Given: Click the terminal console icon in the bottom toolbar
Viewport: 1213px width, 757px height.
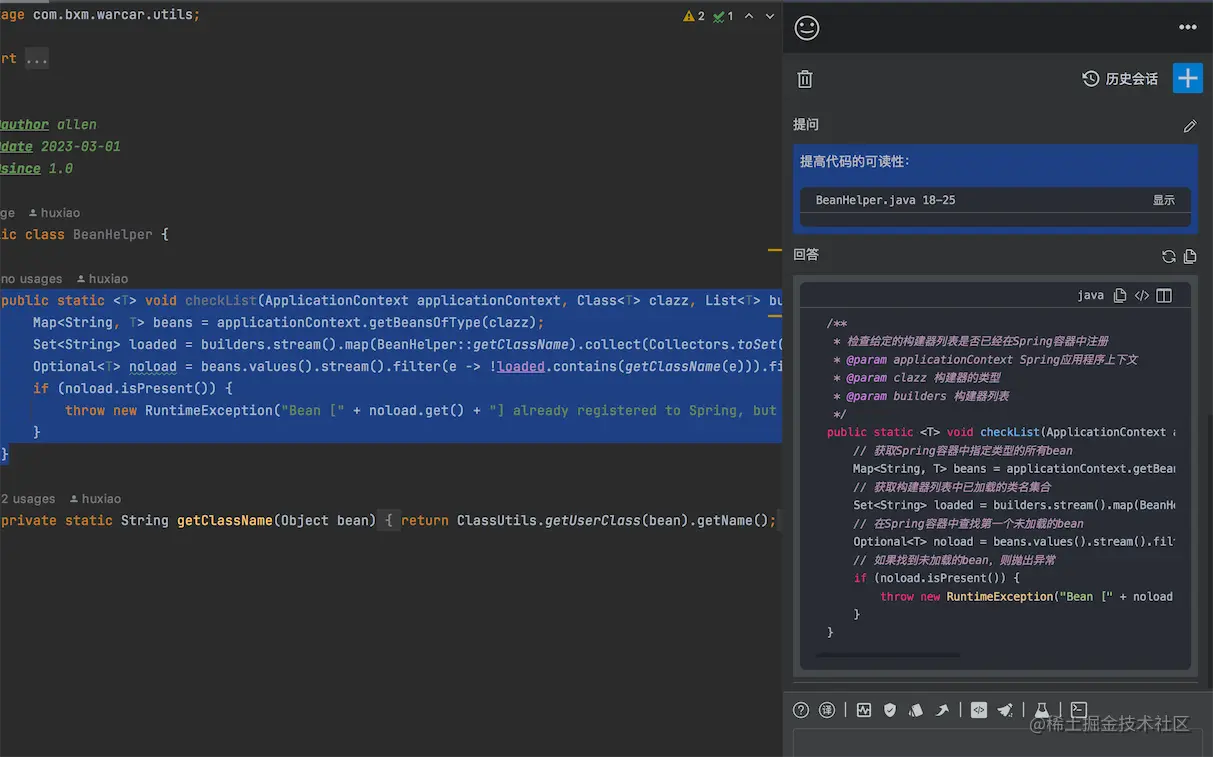Looking at the screenshot, I should 1079,710.
